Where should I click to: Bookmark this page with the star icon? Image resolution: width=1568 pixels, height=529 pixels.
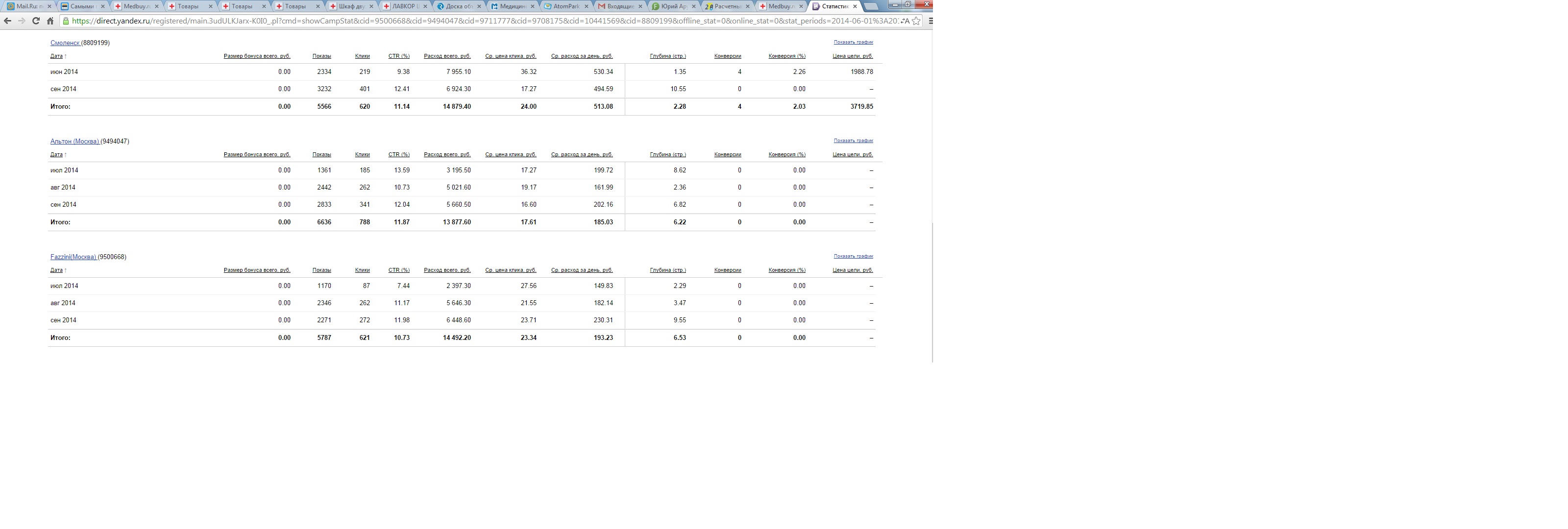pos(916,21)
